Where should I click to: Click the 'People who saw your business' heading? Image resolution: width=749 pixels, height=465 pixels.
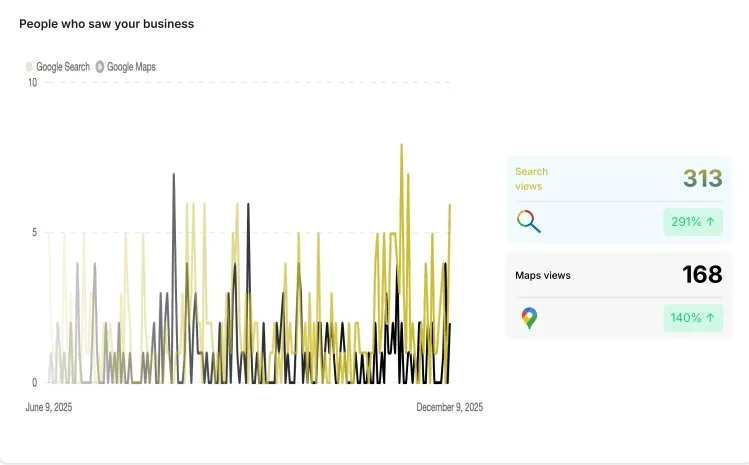[x=107, y=24]
